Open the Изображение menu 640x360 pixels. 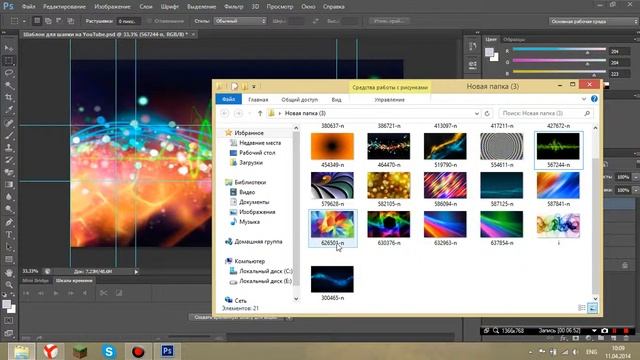click(x=112, y=7)
